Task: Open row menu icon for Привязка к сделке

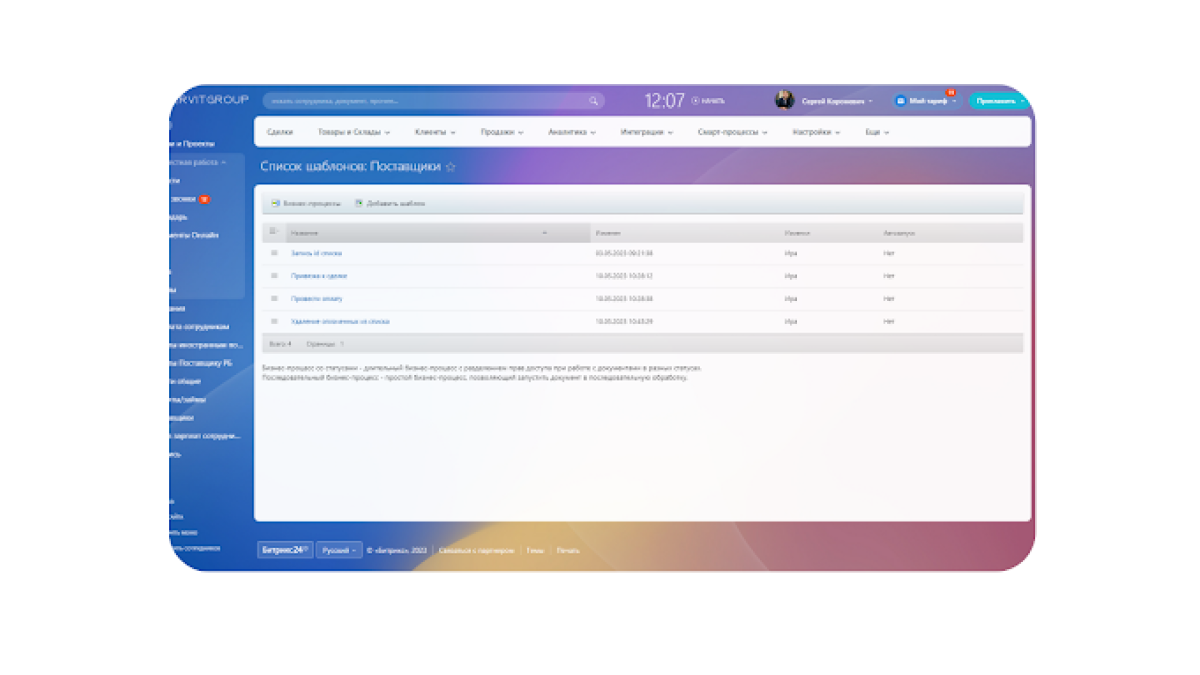Action: (274, 276)
